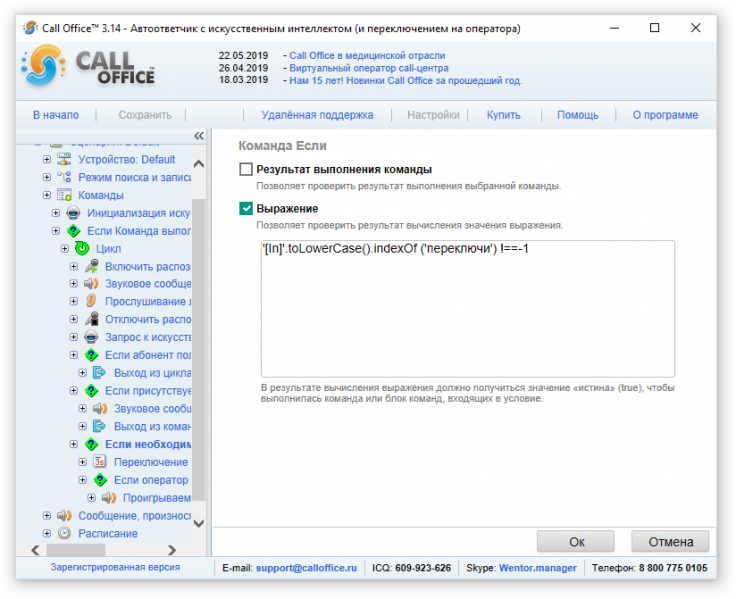Click the speaker icon beside Сообщение, произносимое
Viewport: 736px width, 599px height.
click(x=64, y=515)
